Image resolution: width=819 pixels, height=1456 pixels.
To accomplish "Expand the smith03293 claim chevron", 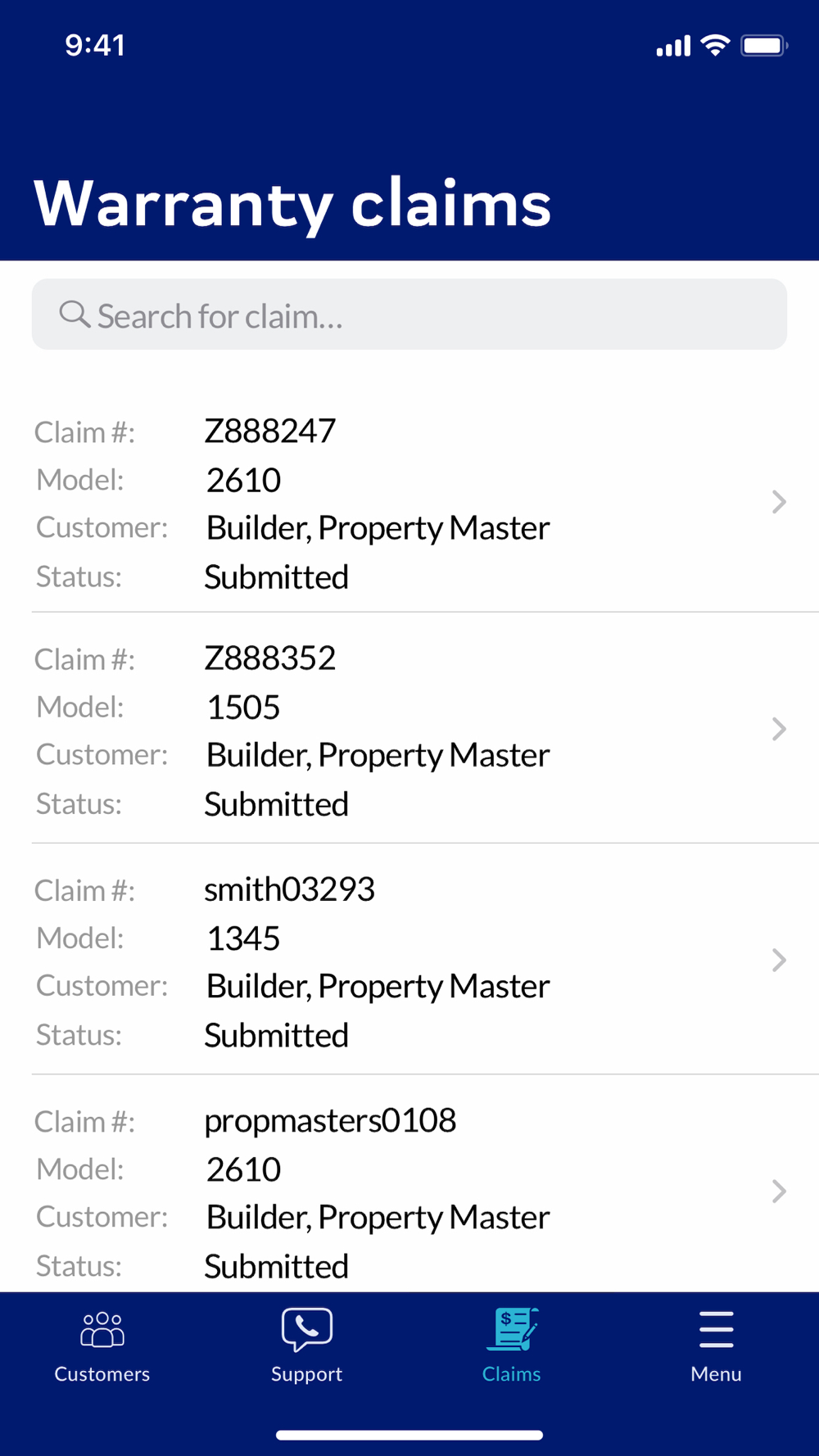I will [x=779, y=960].
